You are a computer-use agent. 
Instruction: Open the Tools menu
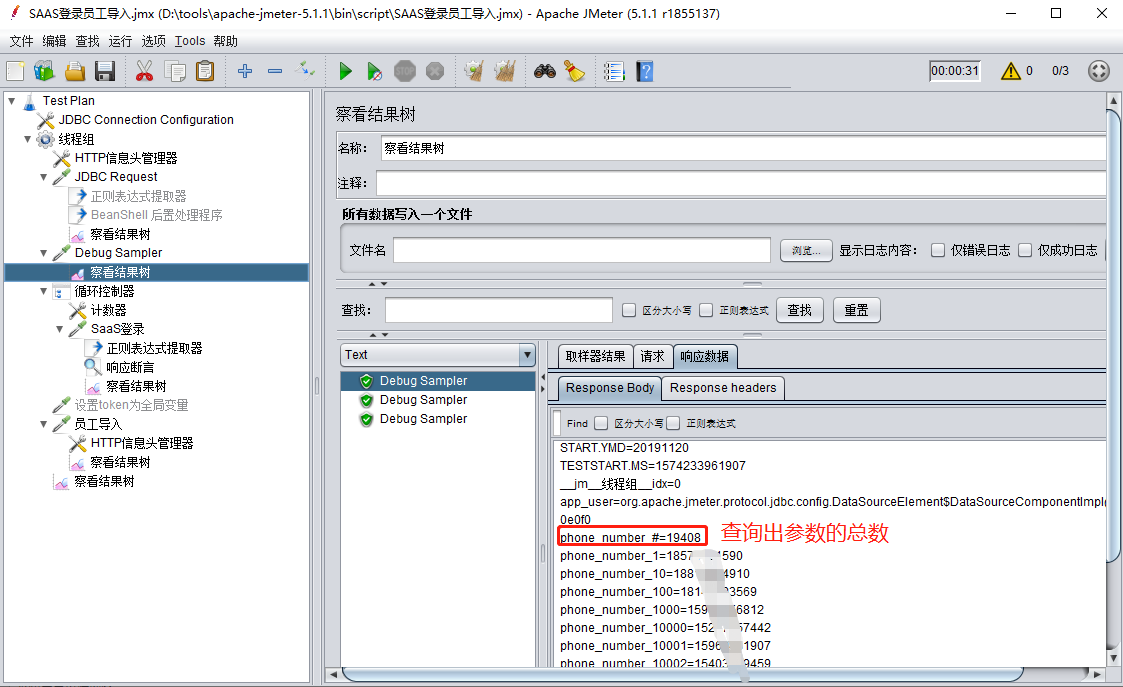pyautogui.click(x=189, y=41)
